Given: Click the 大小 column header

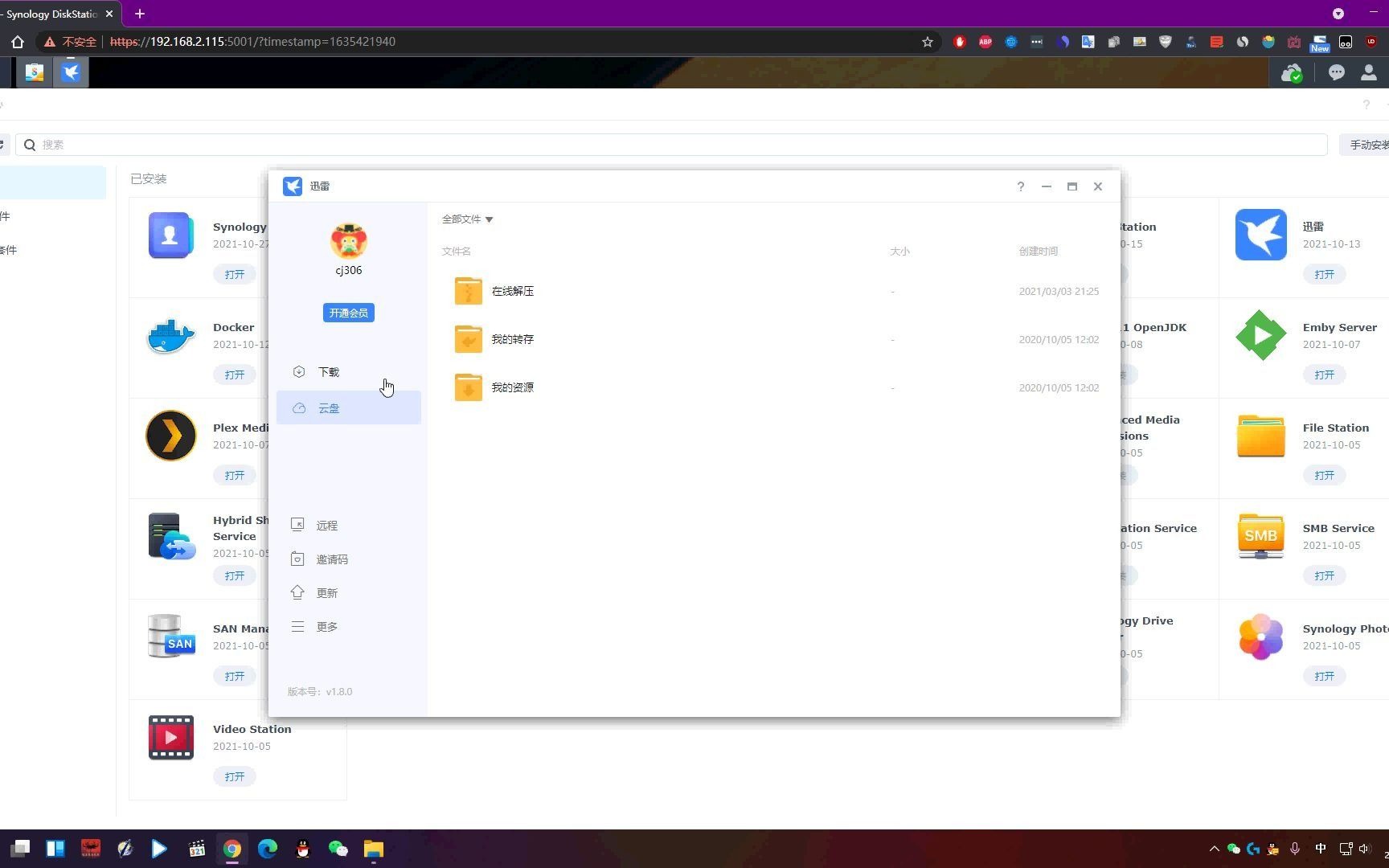Looking at the screenshot, I should click(x=899, y=252).
